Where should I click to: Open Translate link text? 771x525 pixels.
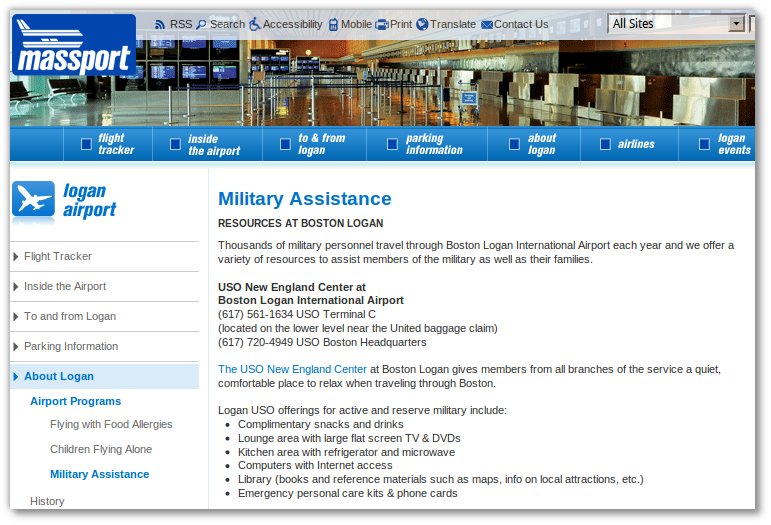453,24
